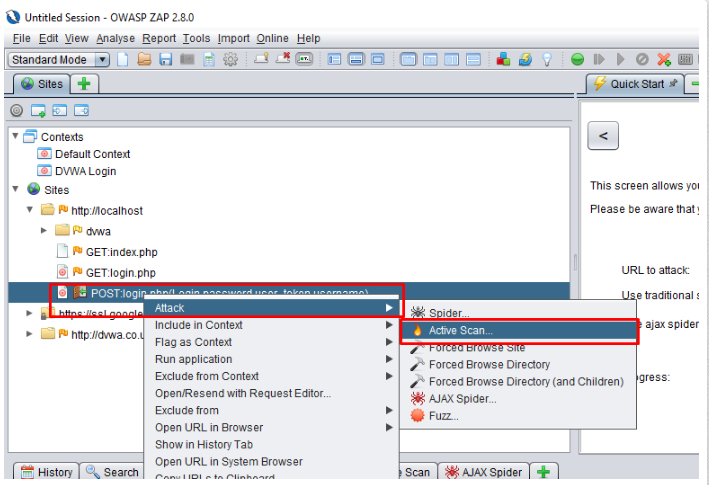Snapshot the session using the toolbar icon
This screenshot has width=709, height=485.
click(187, 59)
